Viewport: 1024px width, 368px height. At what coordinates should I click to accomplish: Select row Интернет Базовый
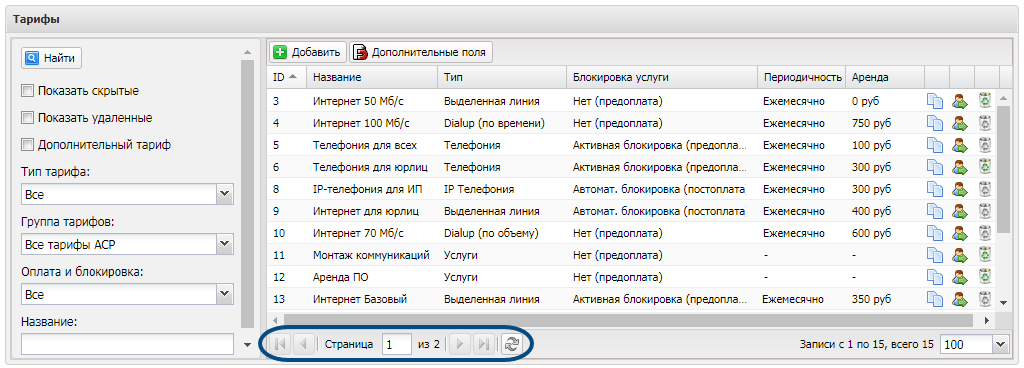click(x=630, y=299)
